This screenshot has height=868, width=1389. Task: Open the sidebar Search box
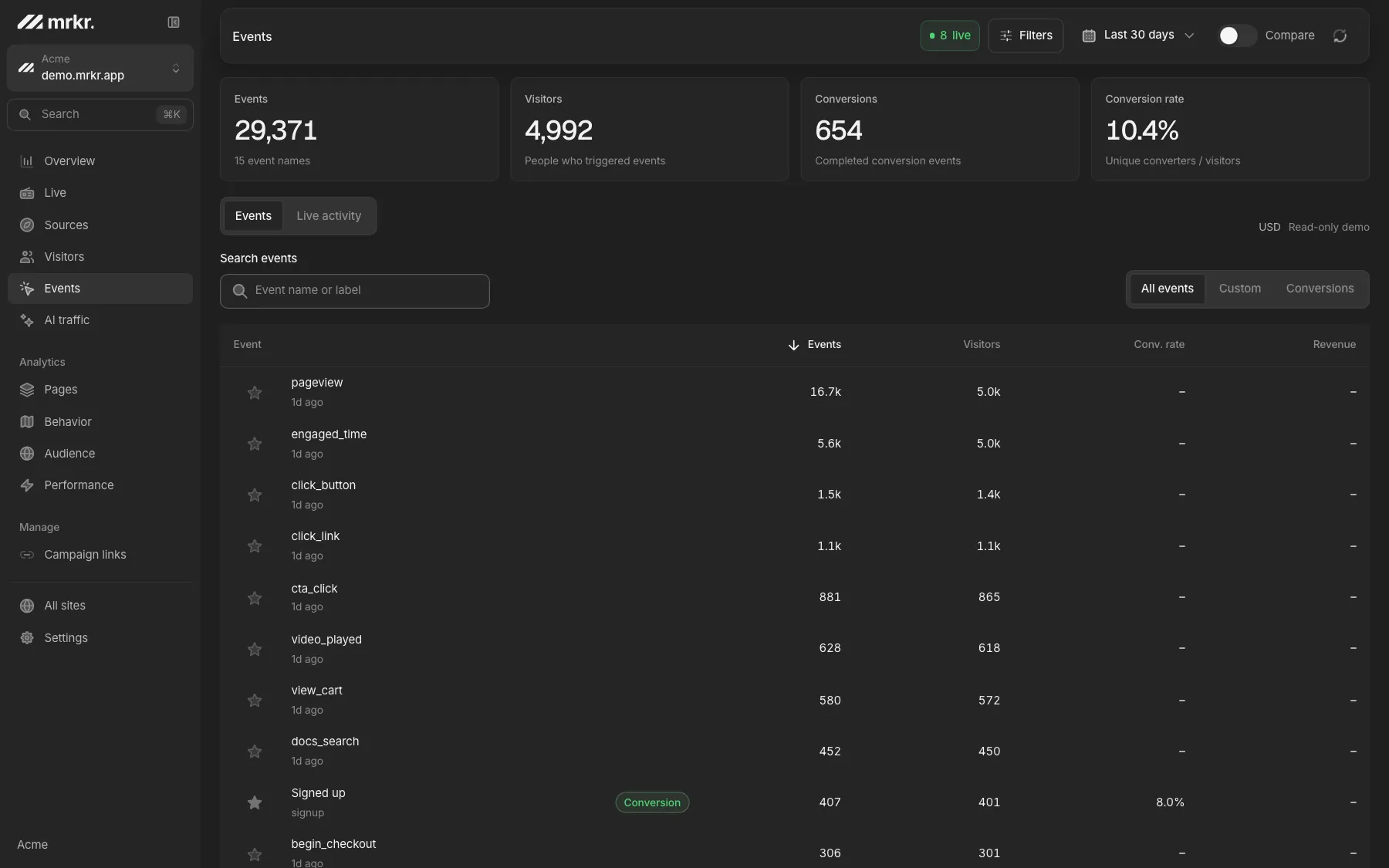click(x=100, y=114)
